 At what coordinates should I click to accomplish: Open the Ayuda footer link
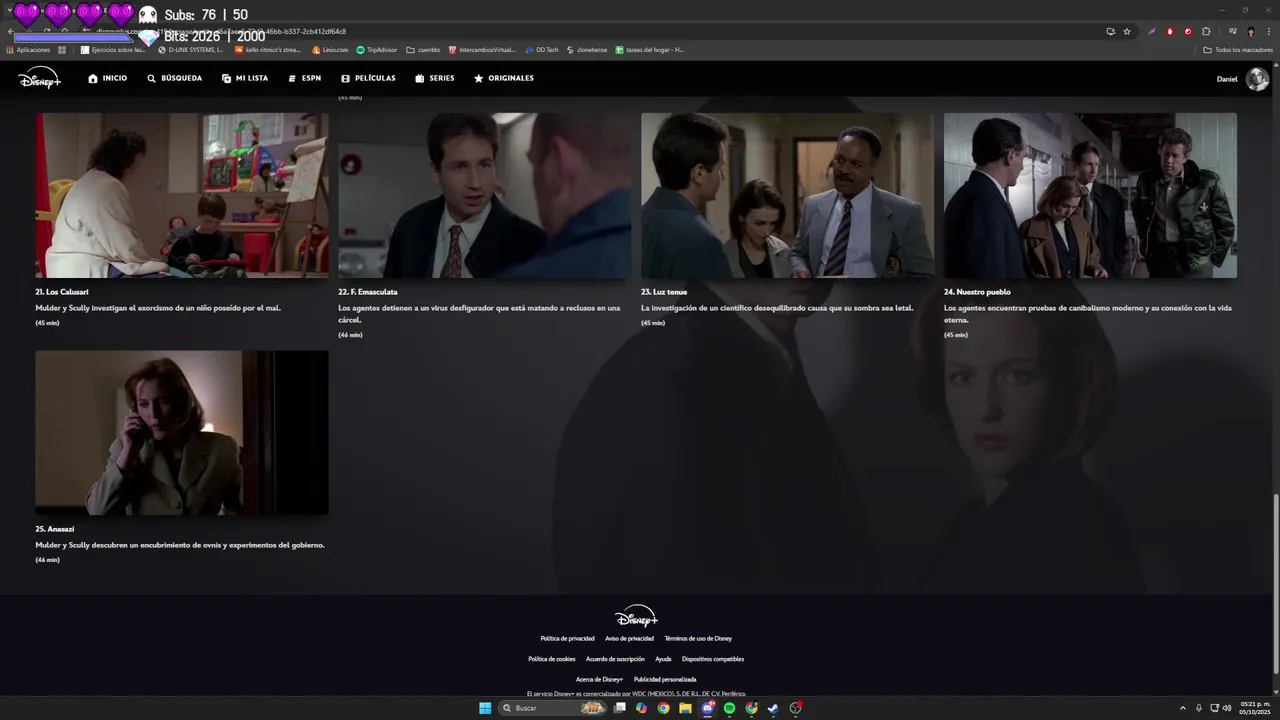coord(663,659)
